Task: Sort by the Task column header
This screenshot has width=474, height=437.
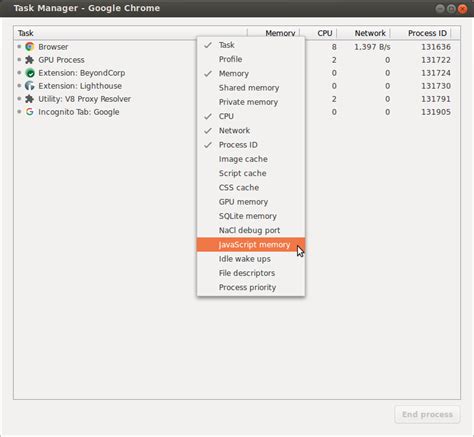Action: click(26, 33)
